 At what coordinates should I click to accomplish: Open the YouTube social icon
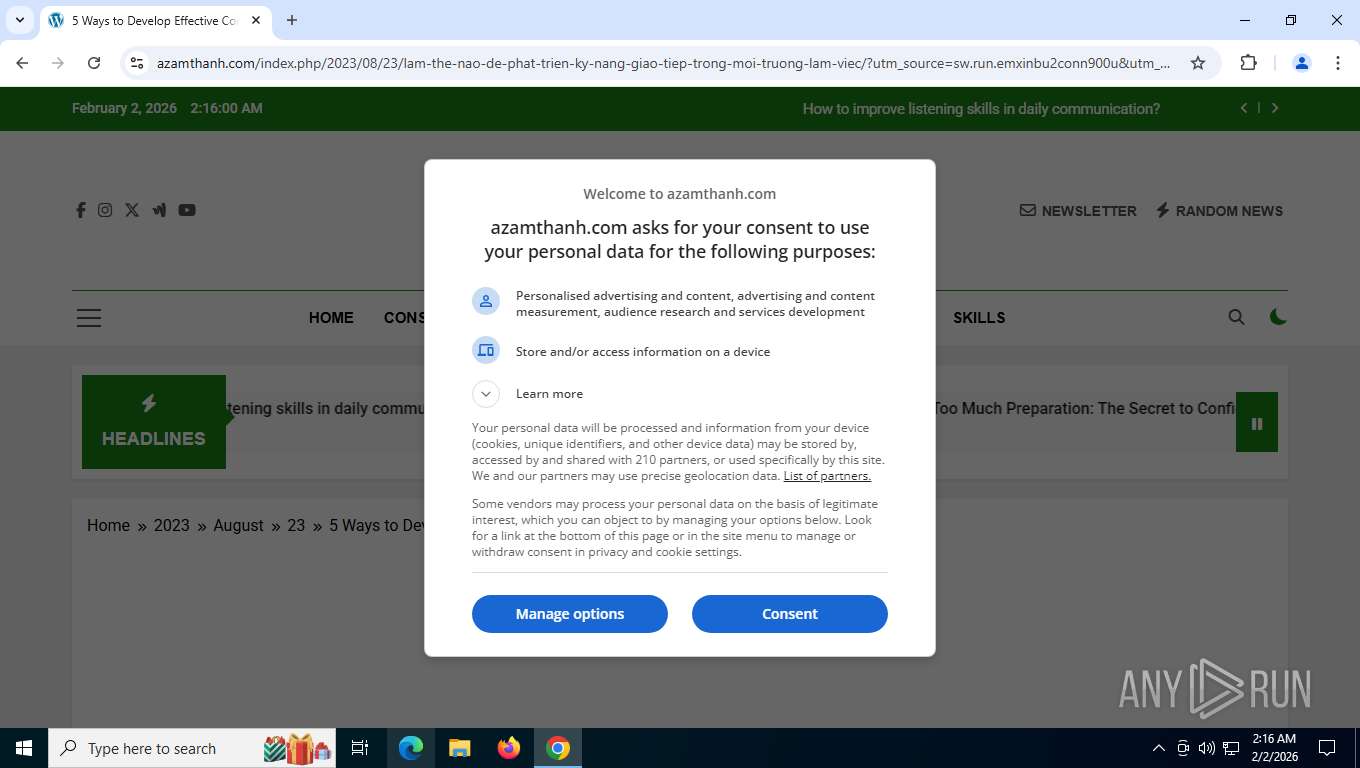coord(187,210)
